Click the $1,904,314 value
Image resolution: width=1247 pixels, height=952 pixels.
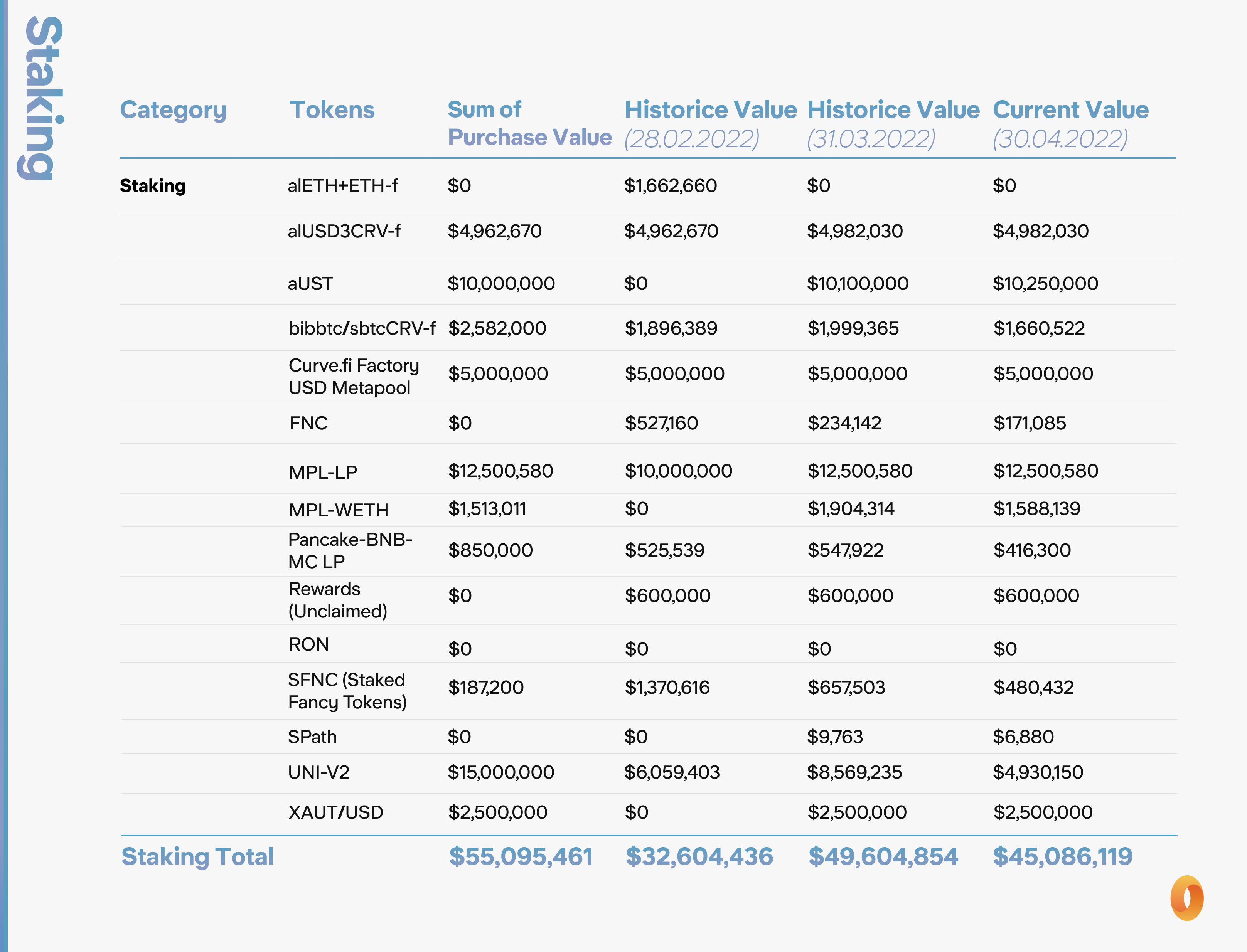coord(851,509)
